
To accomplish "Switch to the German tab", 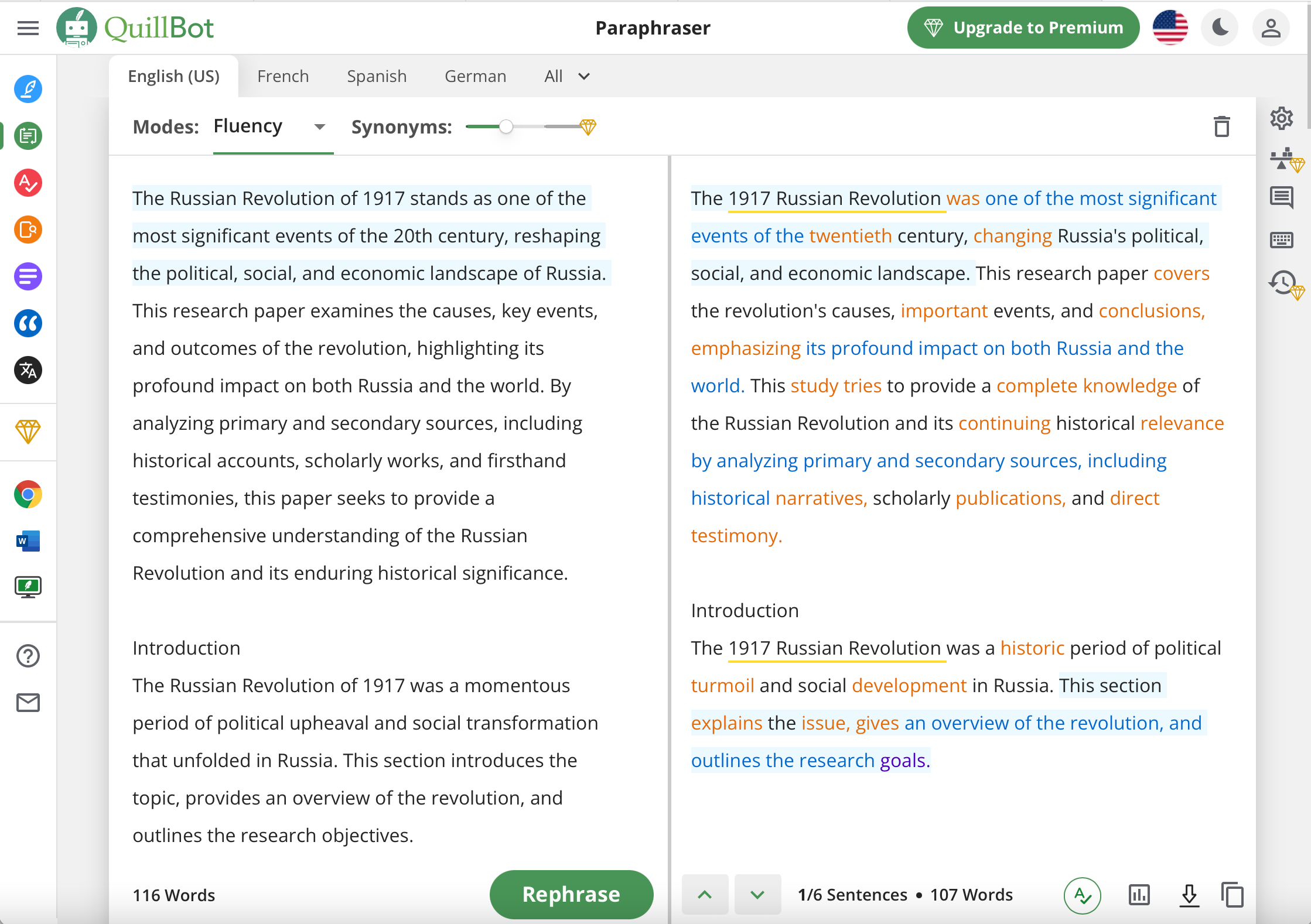I will [x=476, y=76].
